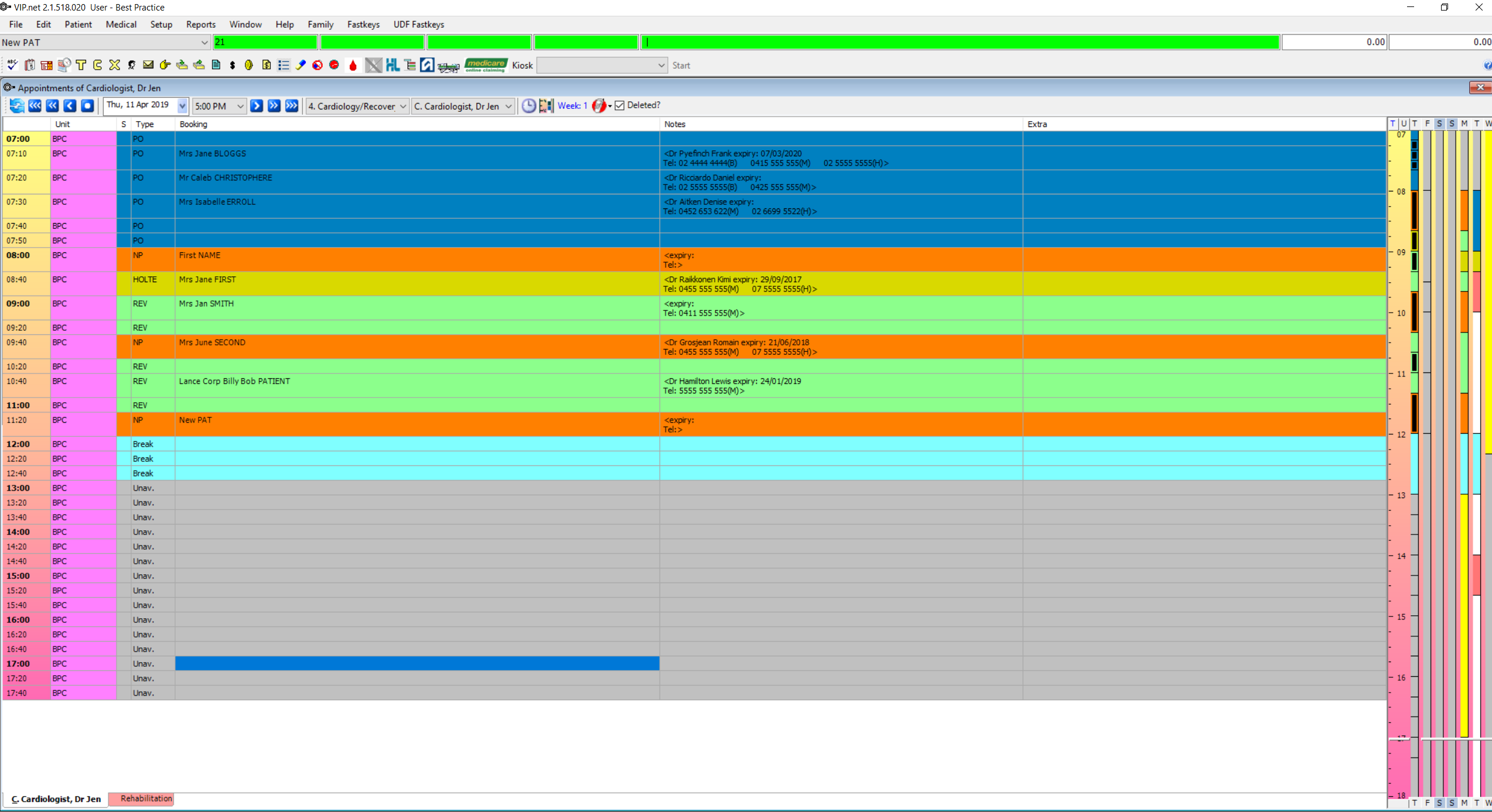Click the HL toolbar icon
Image resolution: width=1492 pixels, height=812 pixels.
tap(392, 65)
